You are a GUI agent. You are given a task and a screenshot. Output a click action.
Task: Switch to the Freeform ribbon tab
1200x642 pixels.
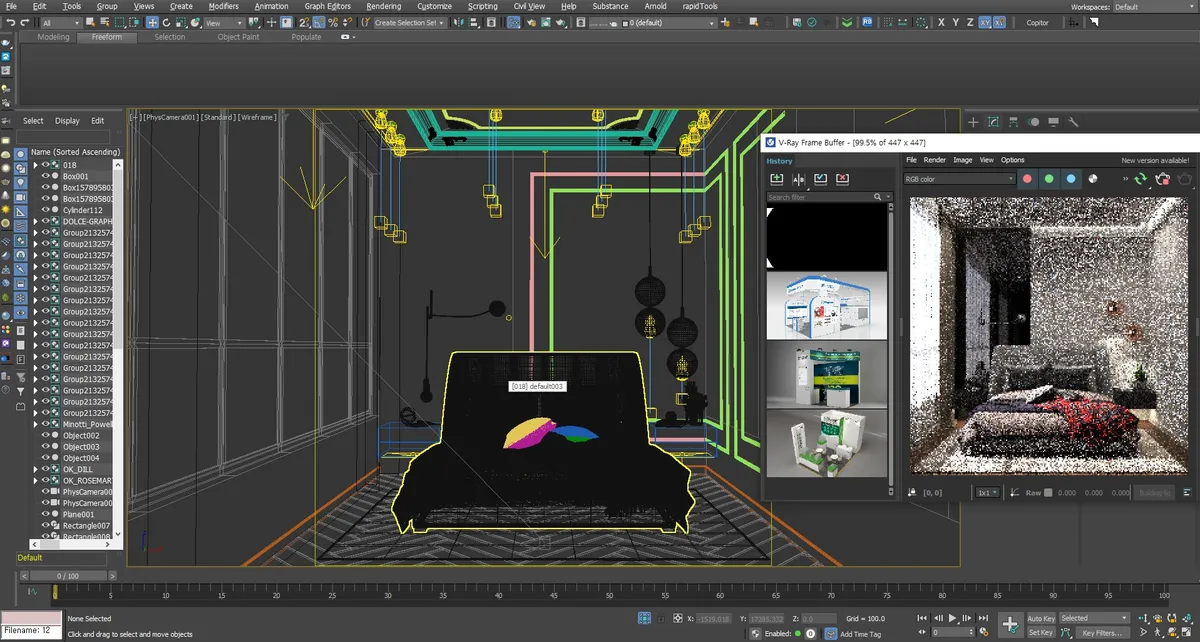tap(106, 37)
